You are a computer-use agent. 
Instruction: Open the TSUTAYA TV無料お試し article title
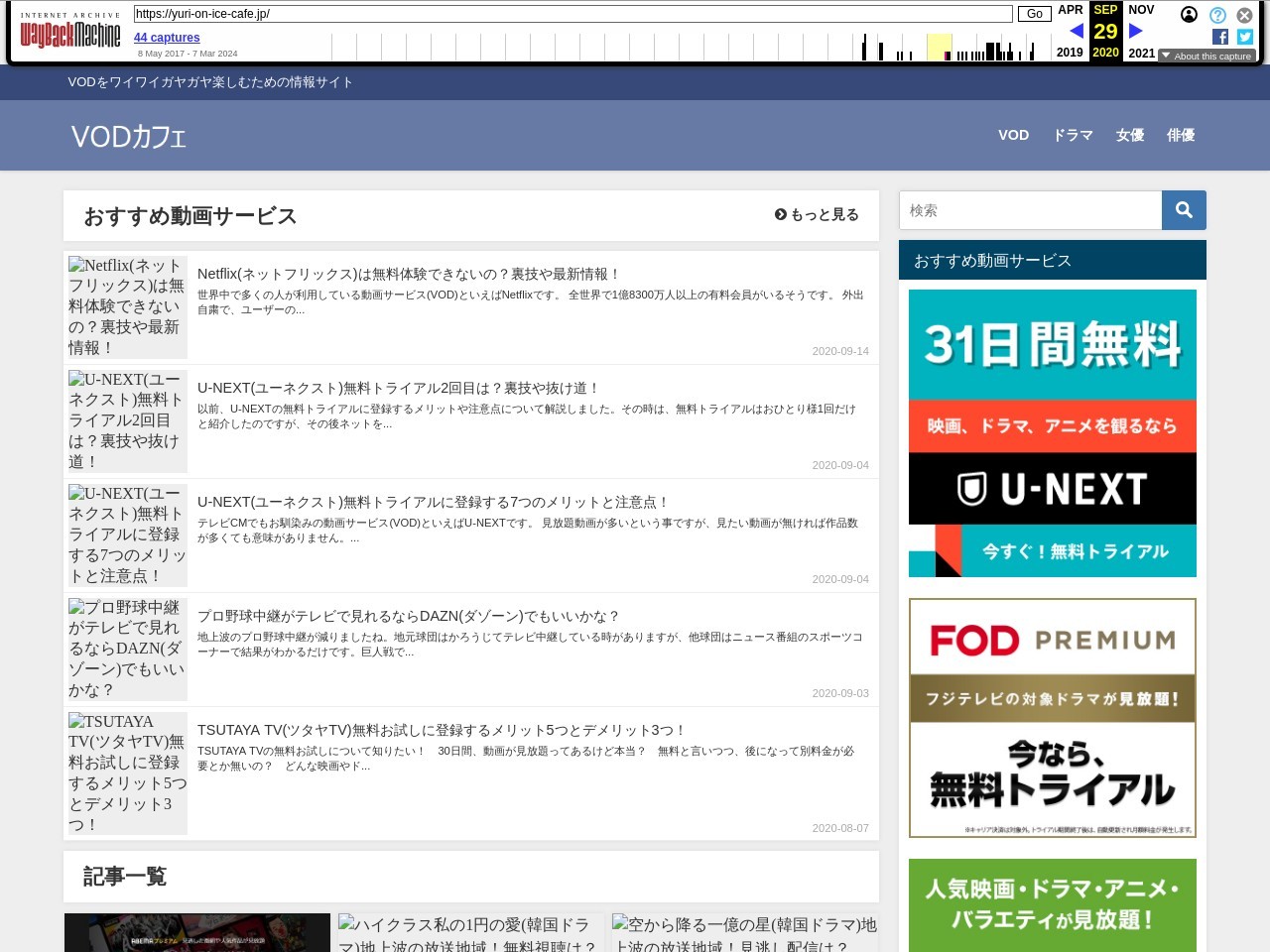click(x=442, y=730)
